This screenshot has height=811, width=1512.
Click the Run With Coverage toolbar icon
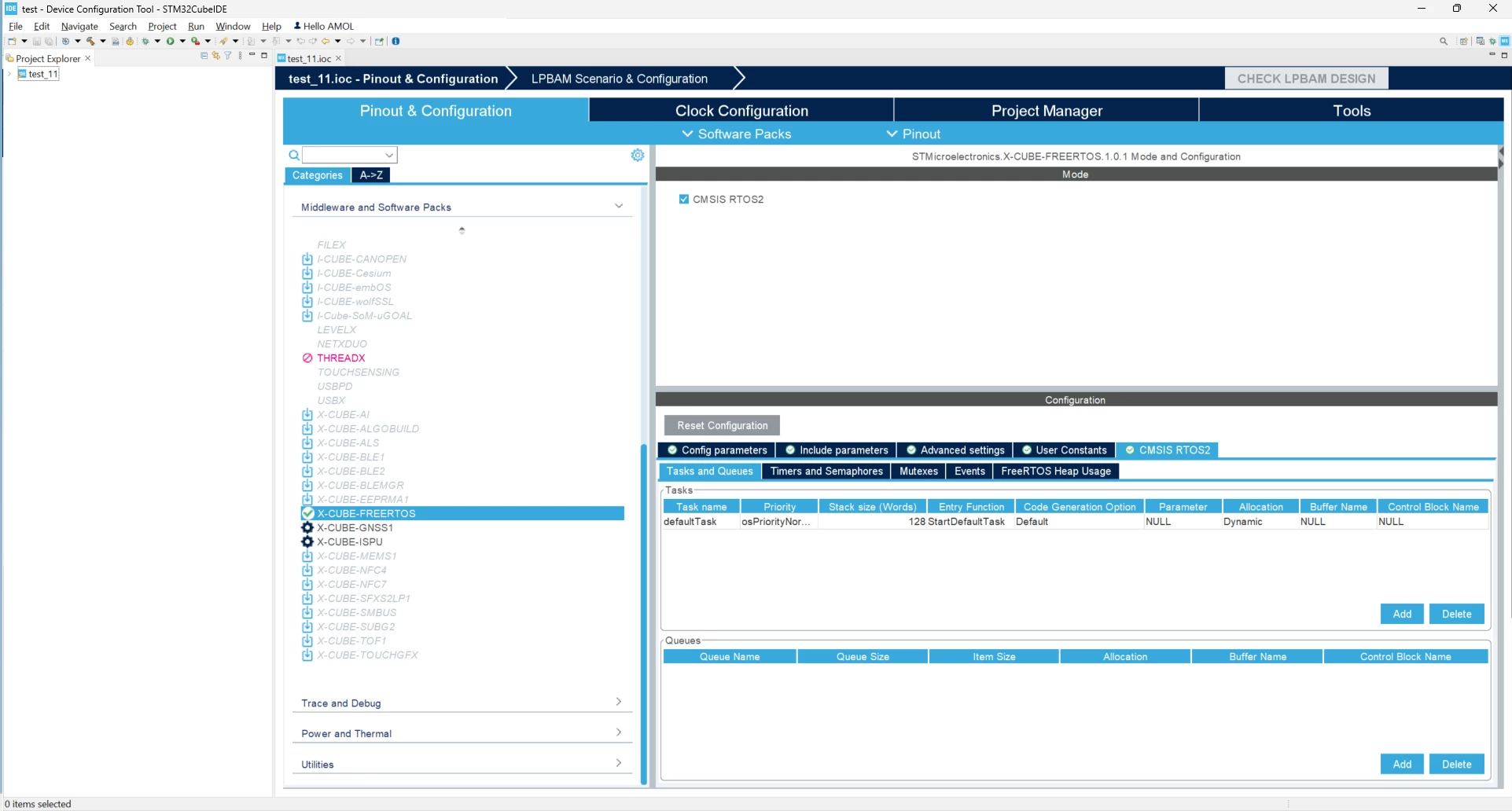coord(195,42)
